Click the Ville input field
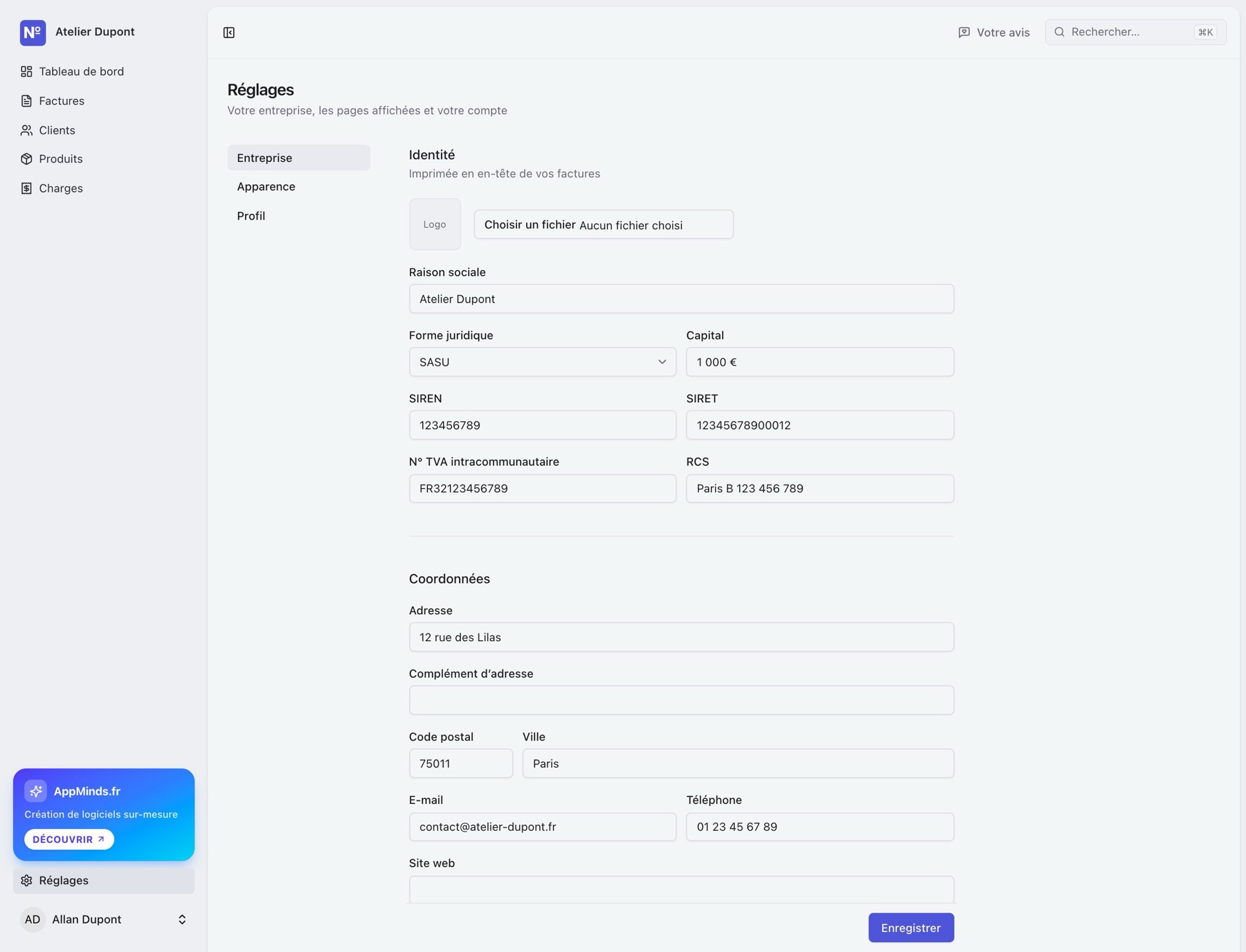1246x952 pixels. [738, 764]
